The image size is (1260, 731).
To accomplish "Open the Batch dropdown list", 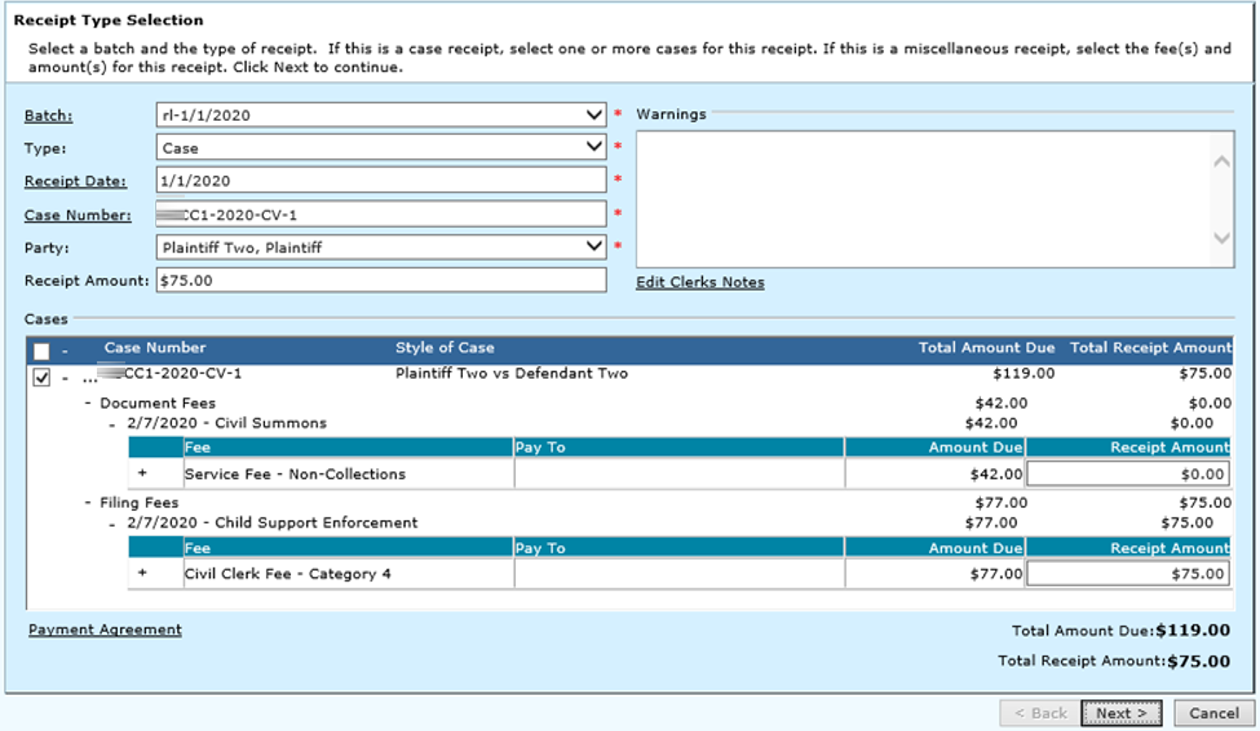I will (x=594, y=115).
